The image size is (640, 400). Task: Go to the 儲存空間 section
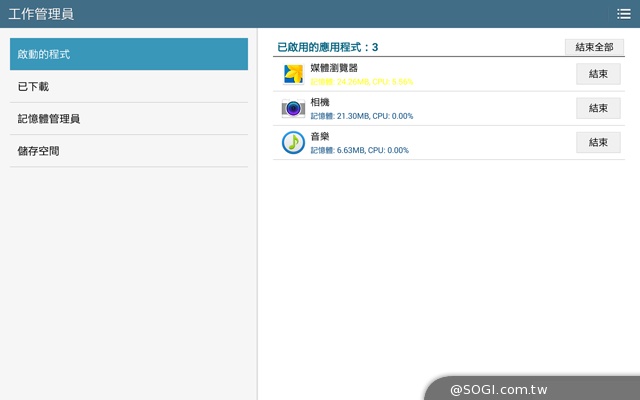coord(129,151)
